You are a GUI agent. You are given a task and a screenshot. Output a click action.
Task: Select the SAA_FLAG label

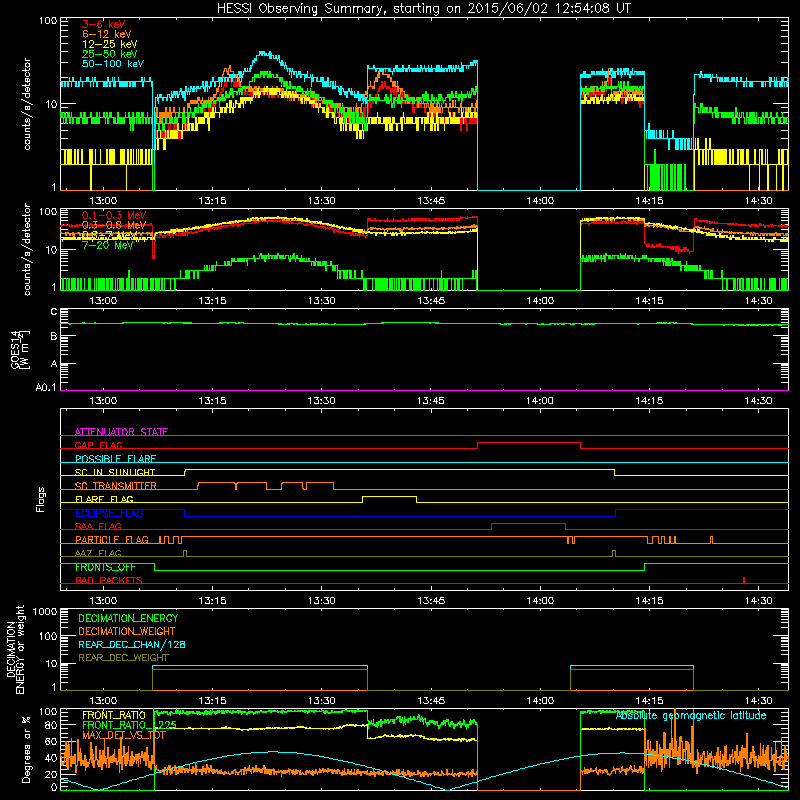(98, 526)
